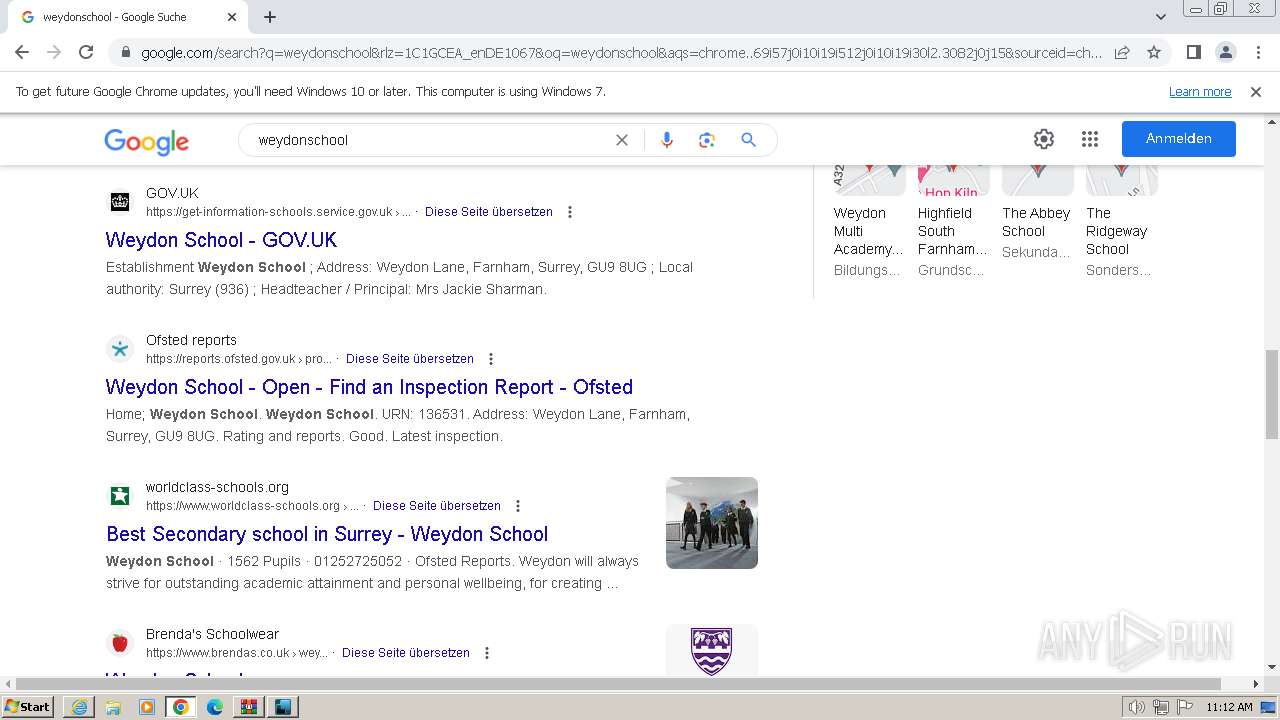1280x720 pixels.
Task: Toggle the browser side panel
Action: point(1193,52)
